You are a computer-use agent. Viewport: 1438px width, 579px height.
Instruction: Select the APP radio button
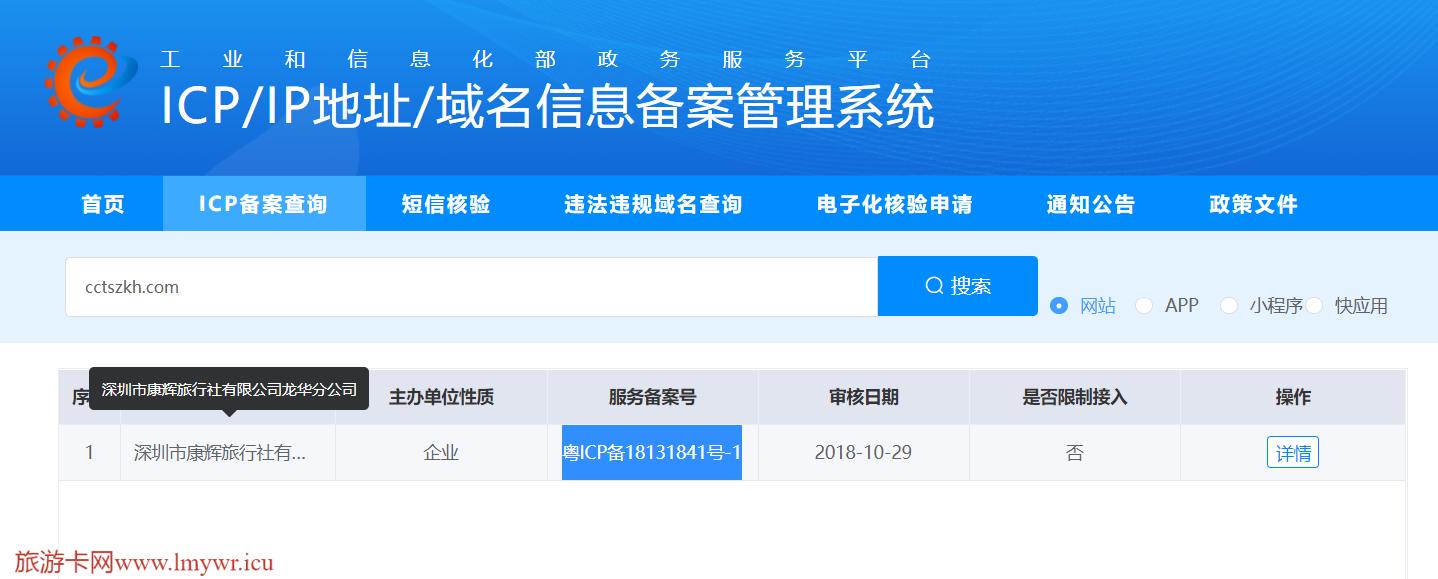(x=1143, y=307)
